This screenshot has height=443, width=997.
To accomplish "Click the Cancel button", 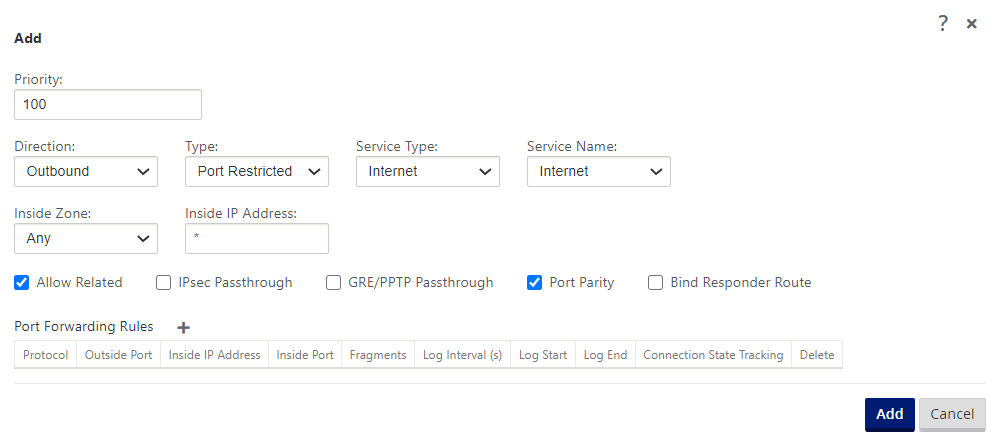I will [952, 414].
